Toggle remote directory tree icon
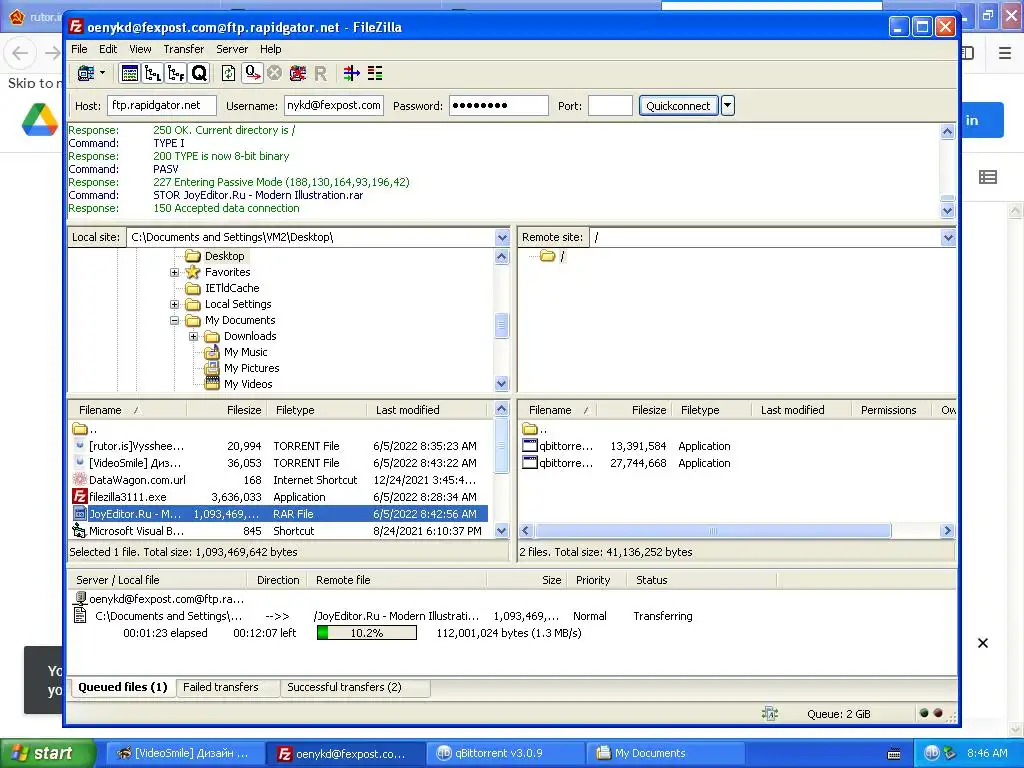The height and width of the screenshot is (768, 1024). pos(176,73)
